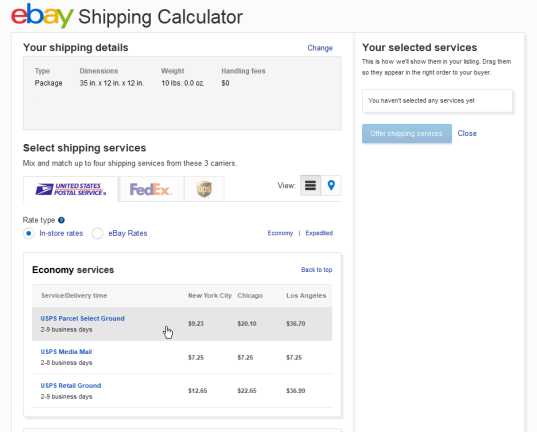Select USPS Parcel Select Ground service
This screenshot has height=432, width=537.
click(83, 318)
